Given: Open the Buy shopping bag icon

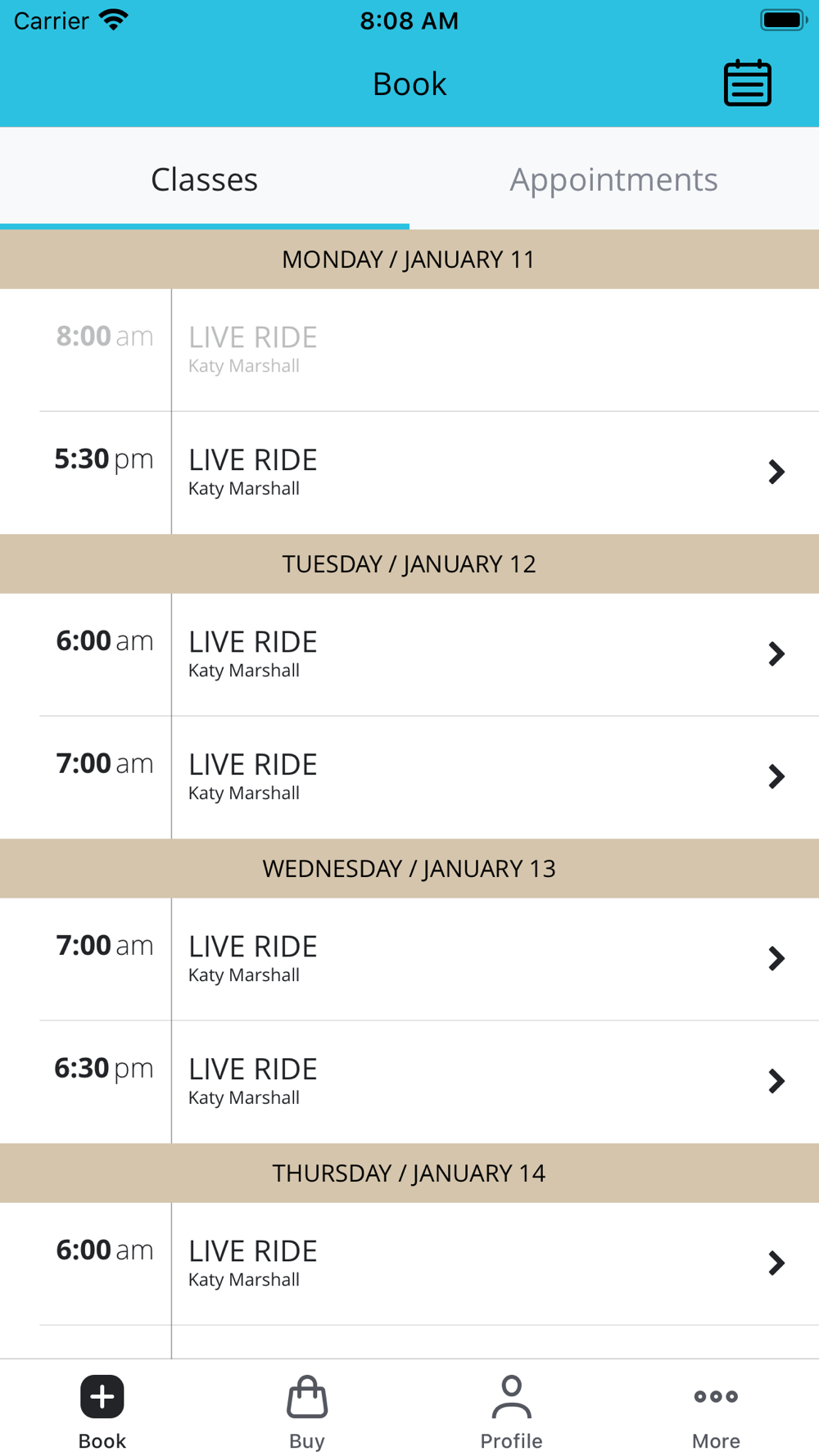Looking at the screenshot, I should click(x=307, y=1397).
